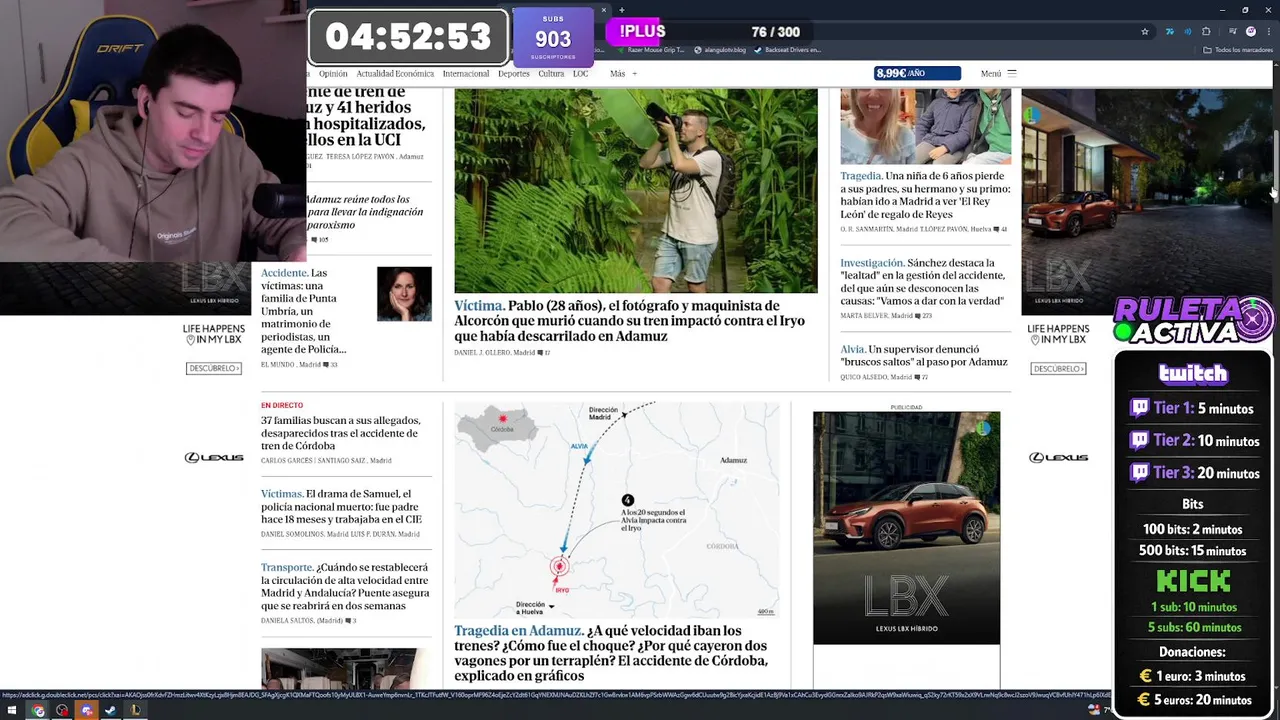Close the current browser tab
Viewport: 1280px width, 720px height.
pyautogui.click(x=604, y=10)
